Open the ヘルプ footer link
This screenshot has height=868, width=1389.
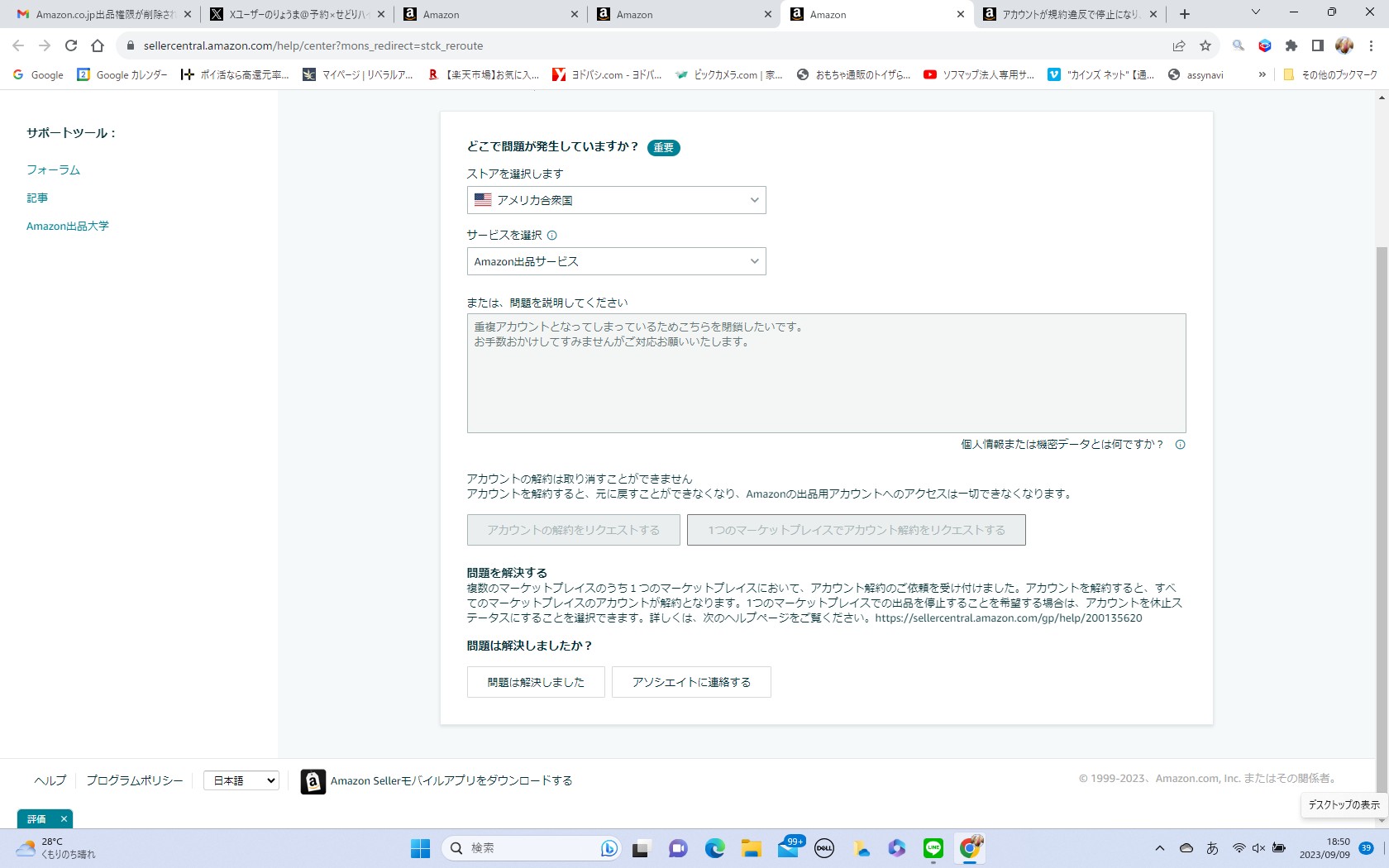point(50,780)
